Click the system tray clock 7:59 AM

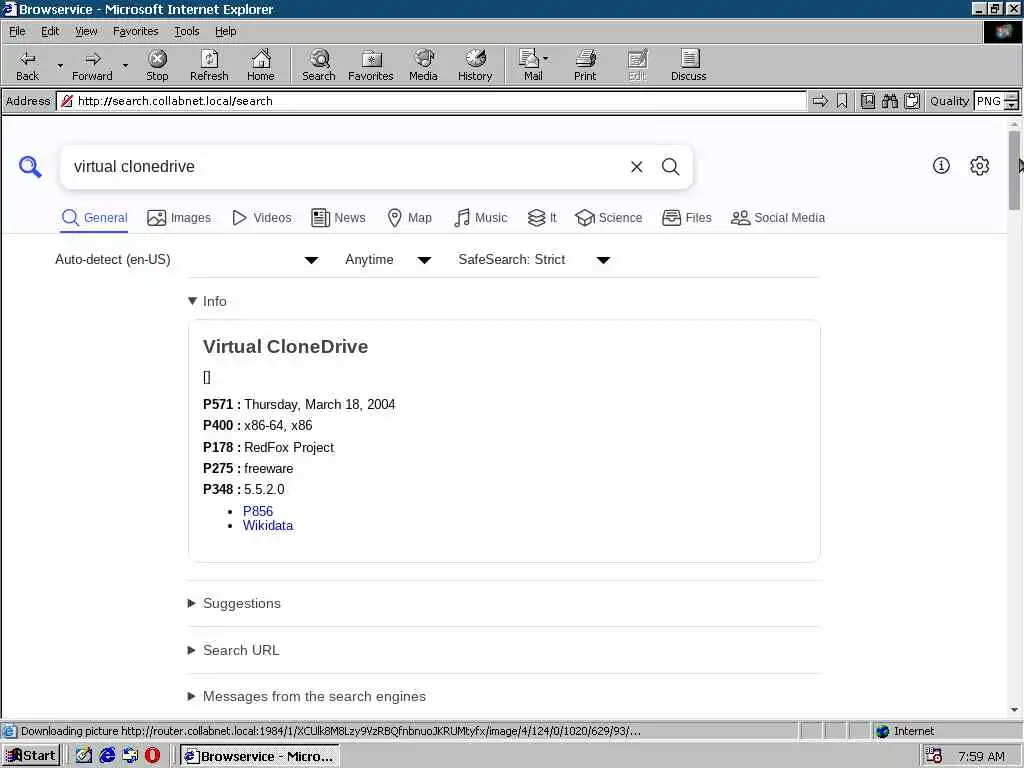(x=981, y=756)
